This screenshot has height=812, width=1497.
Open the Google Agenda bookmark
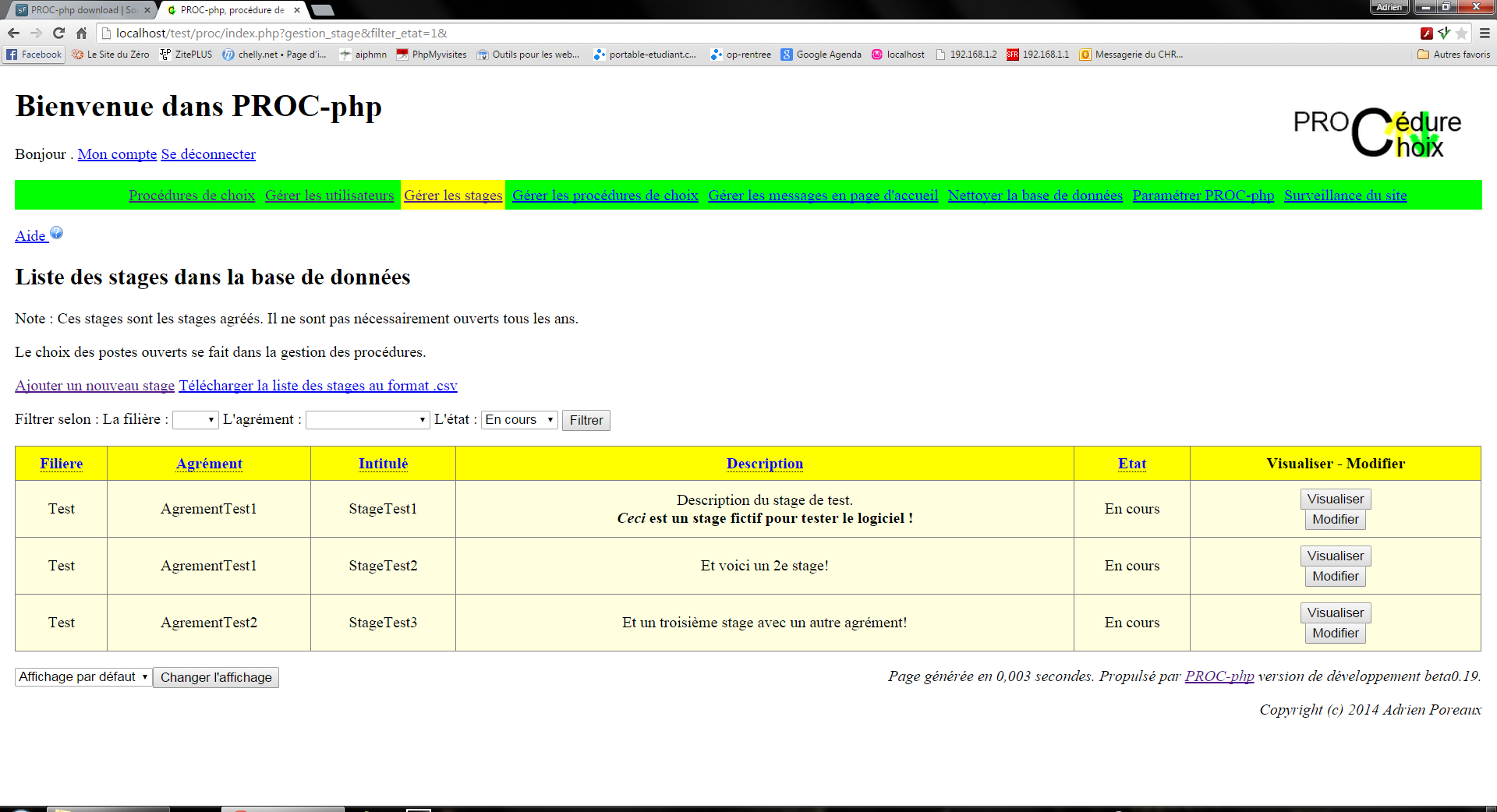pos(820,55)
